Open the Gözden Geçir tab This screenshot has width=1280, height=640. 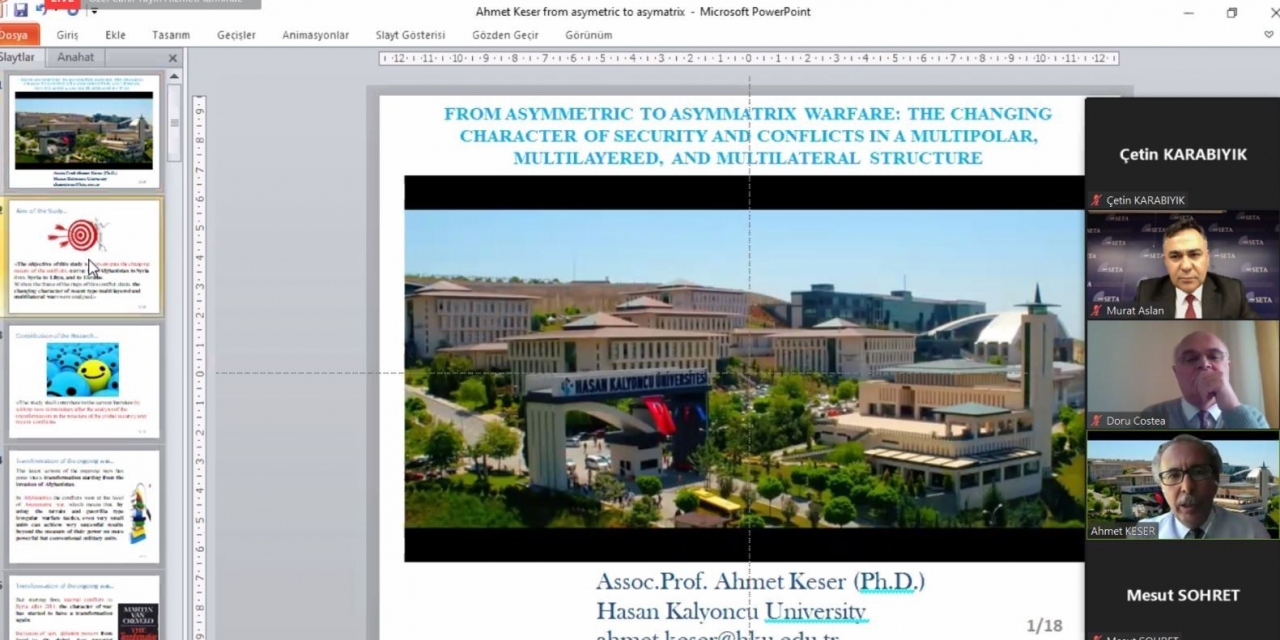tap(506, 35)
